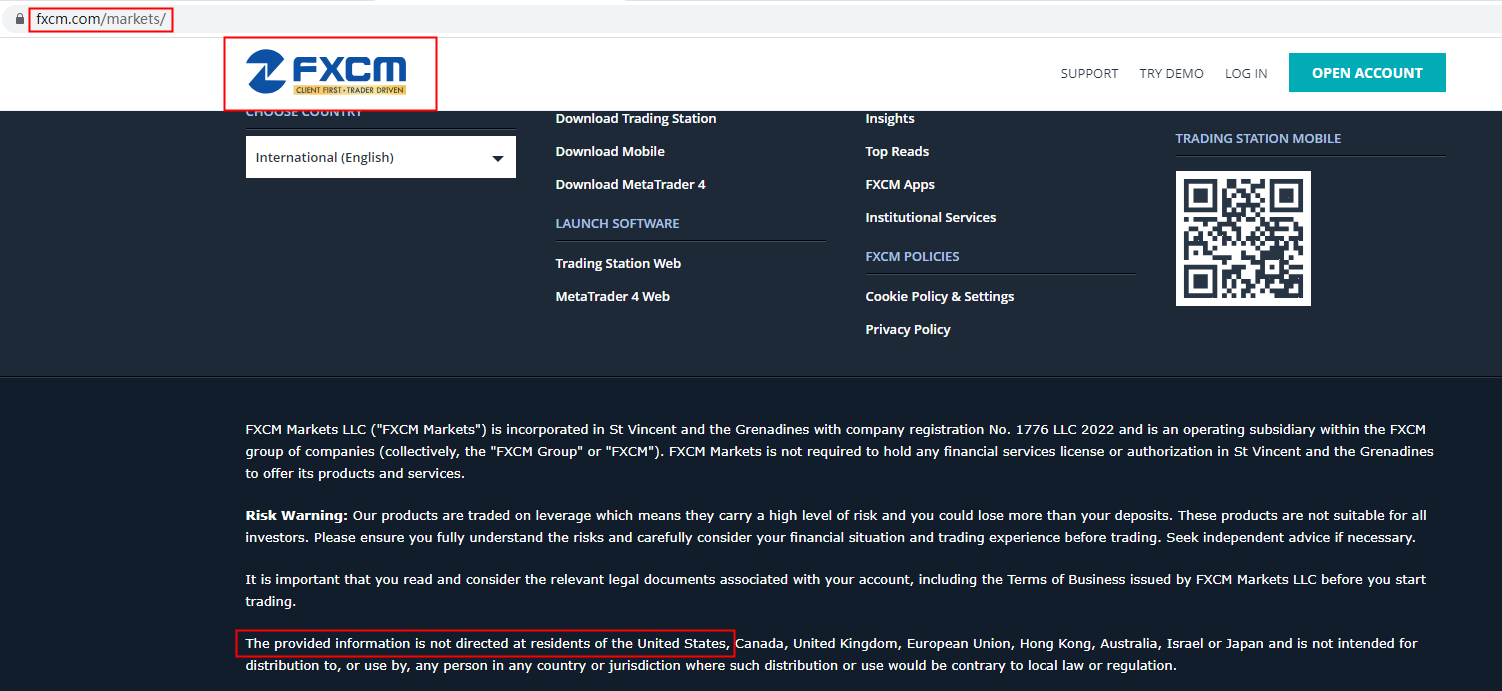Open Download Trading Station link

(x=635, y=118)
